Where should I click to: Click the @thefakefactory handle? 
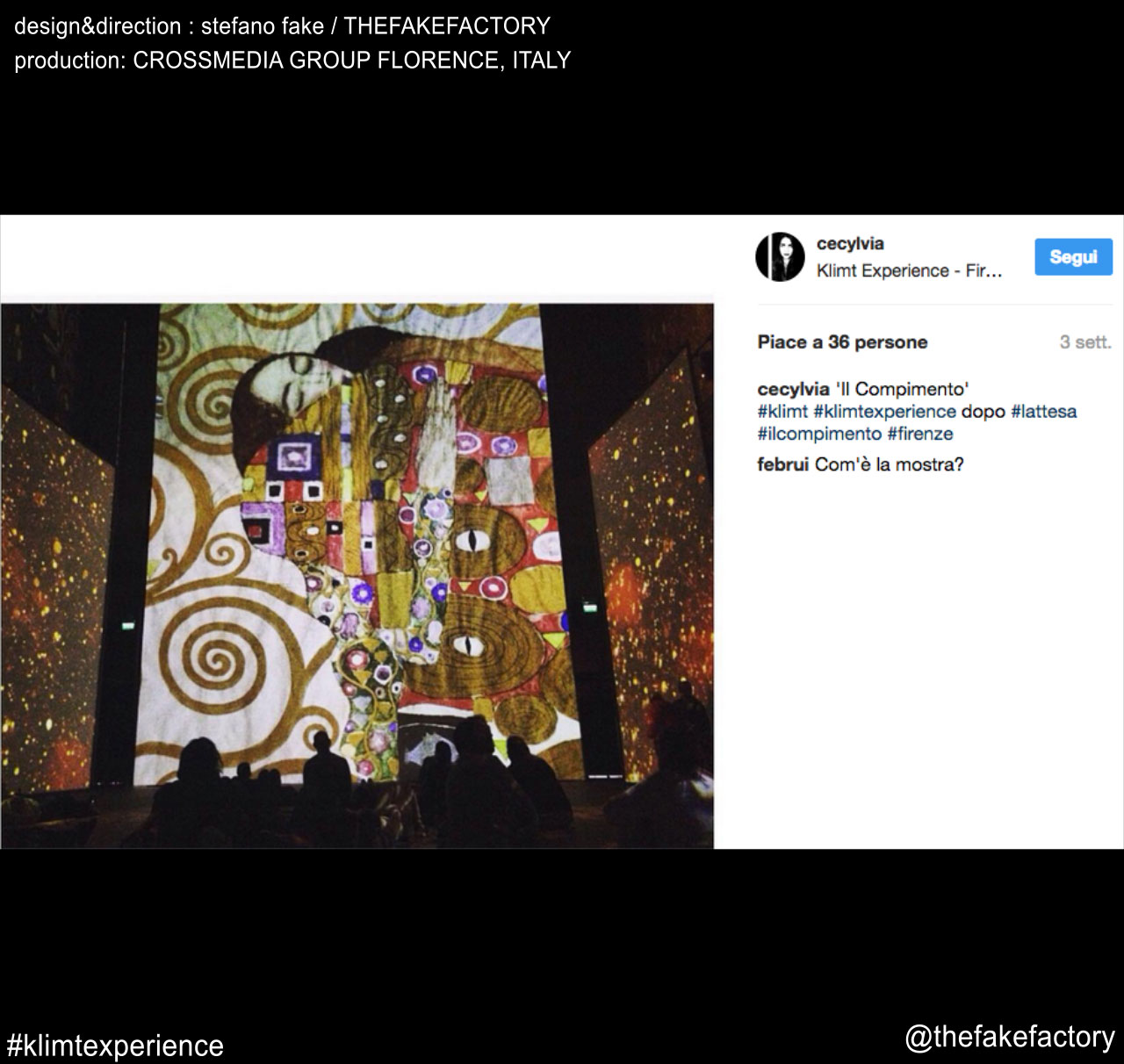point(1010,1037)
